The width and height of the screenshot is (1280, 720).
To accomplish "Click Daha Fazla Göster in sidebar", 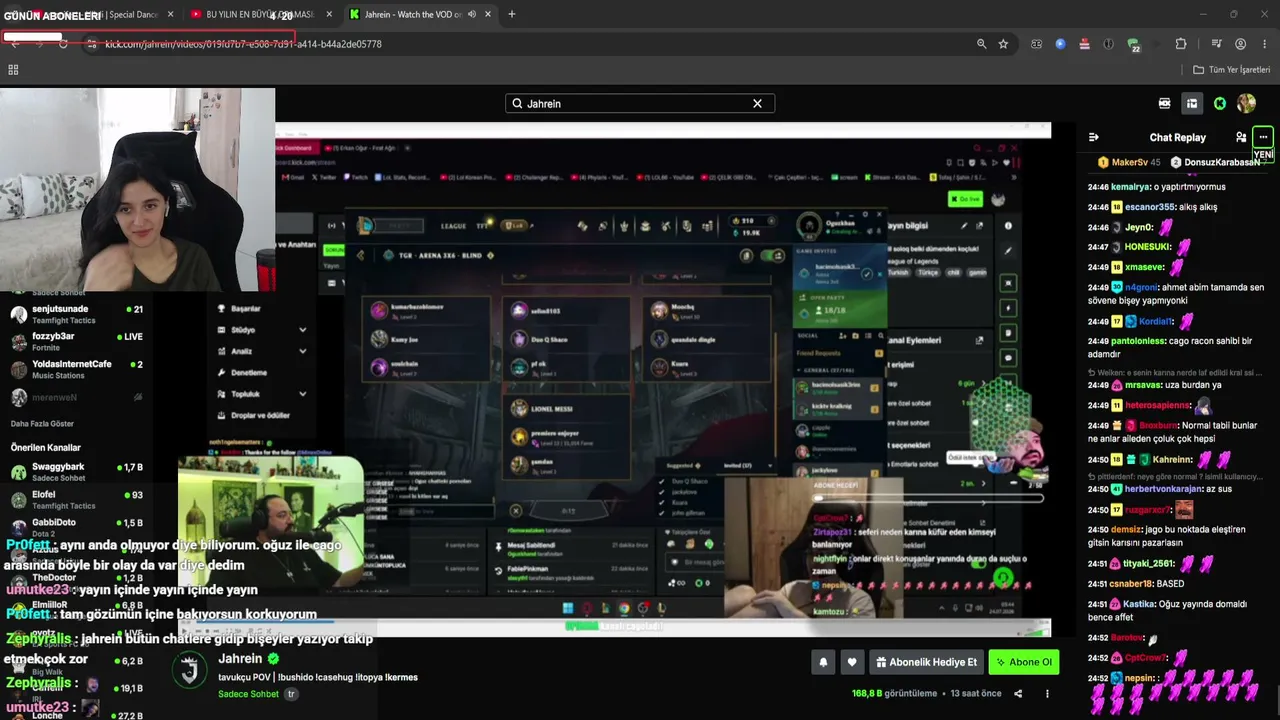I will click(42, 424).
